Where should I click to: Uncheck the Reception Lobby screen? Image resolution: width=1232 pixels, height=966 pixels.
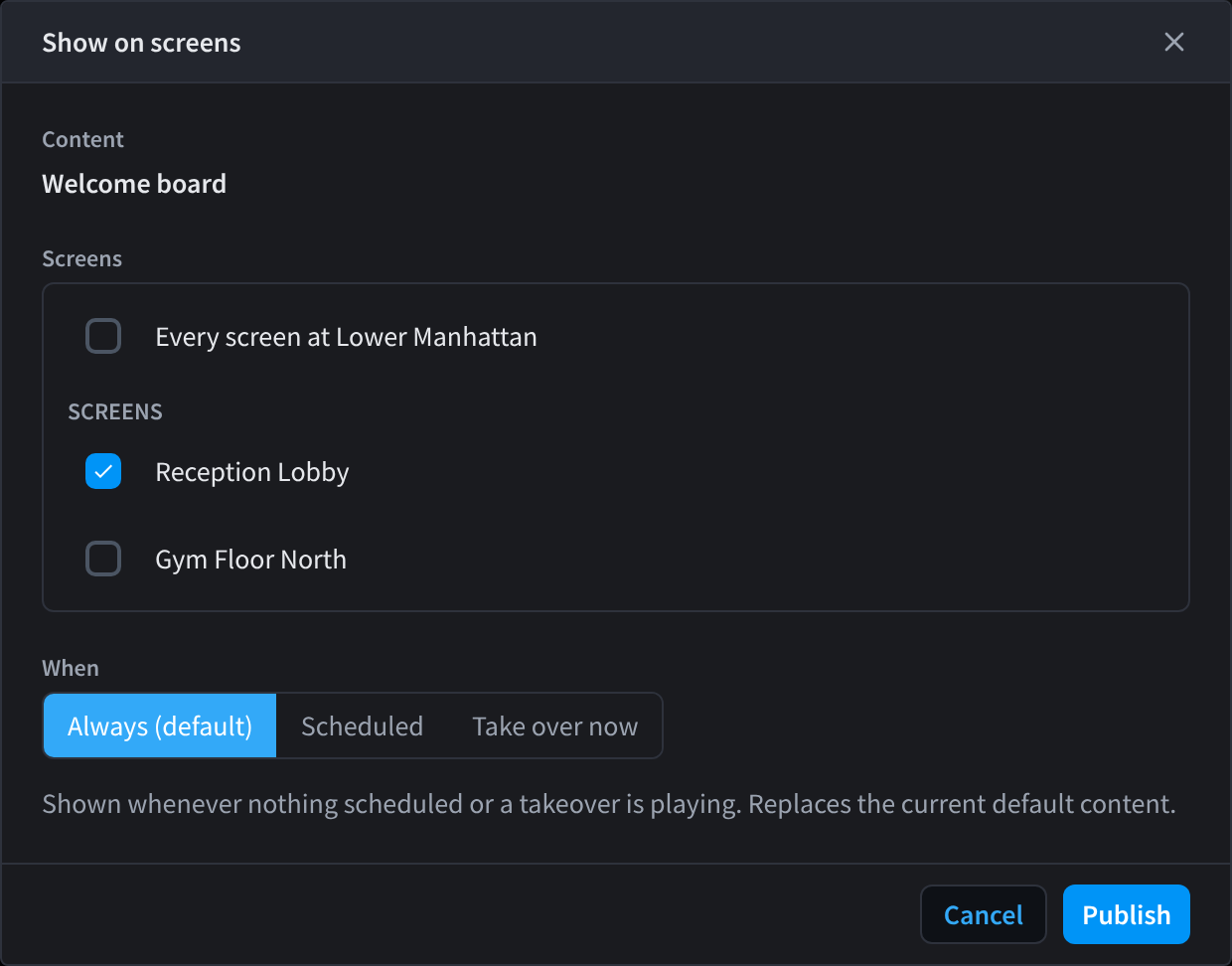pyautogui.click(x=103, y=471)
